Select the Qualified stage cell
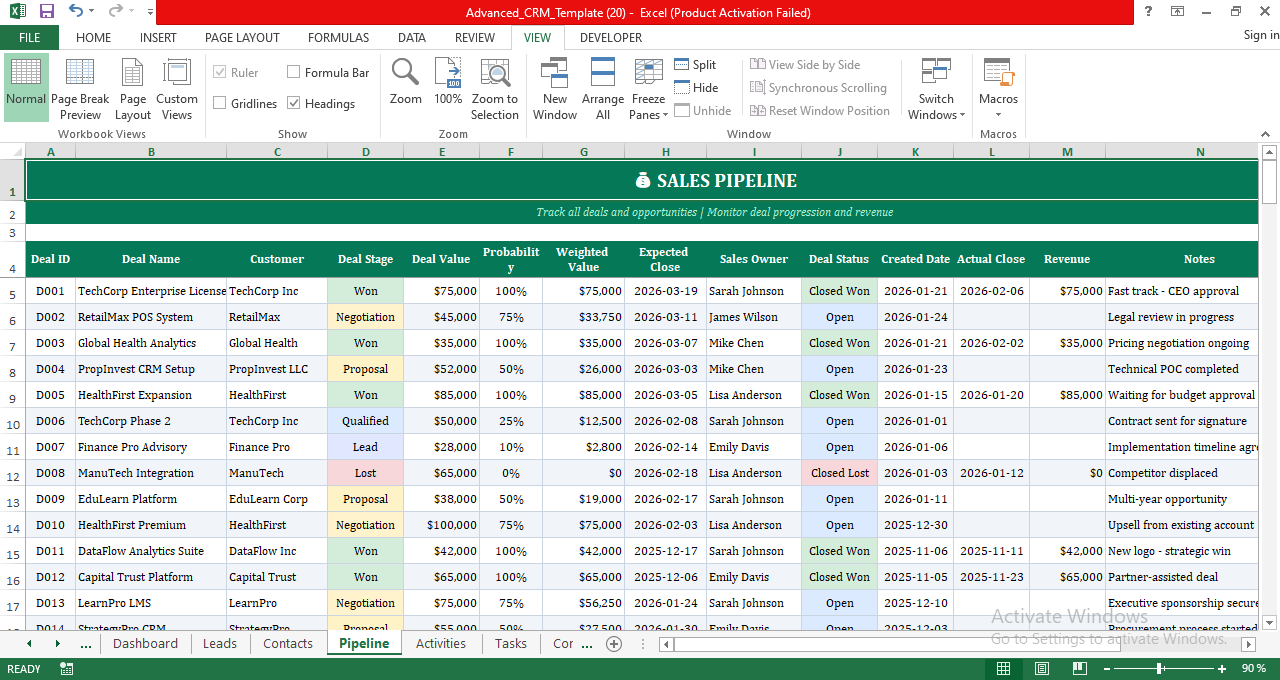This screenshot has height=680, width=1280. [x=366, y=421]
